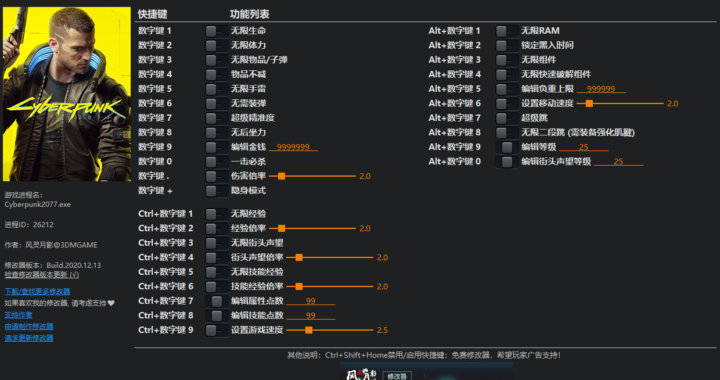720x380 pixels.
Task: Toggle 无限快速破解组件 switch
Action: 507,74
